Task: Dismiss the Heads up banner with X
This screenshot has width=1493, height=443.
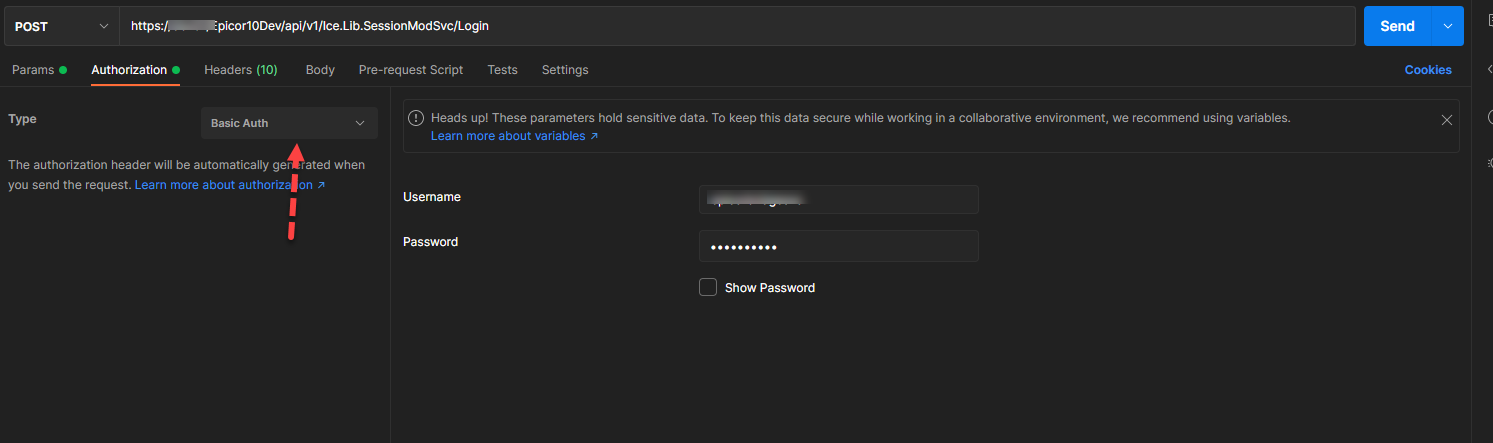Action: pyautogui.click(x=1446, y=120)
